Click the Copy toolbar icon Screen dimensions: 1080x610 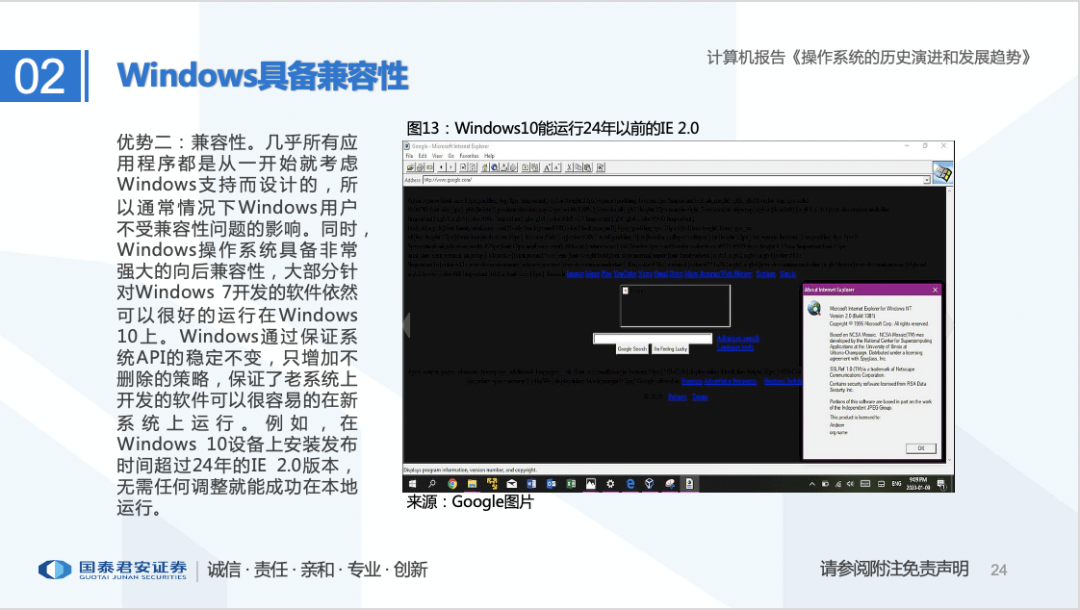(578, 167)
